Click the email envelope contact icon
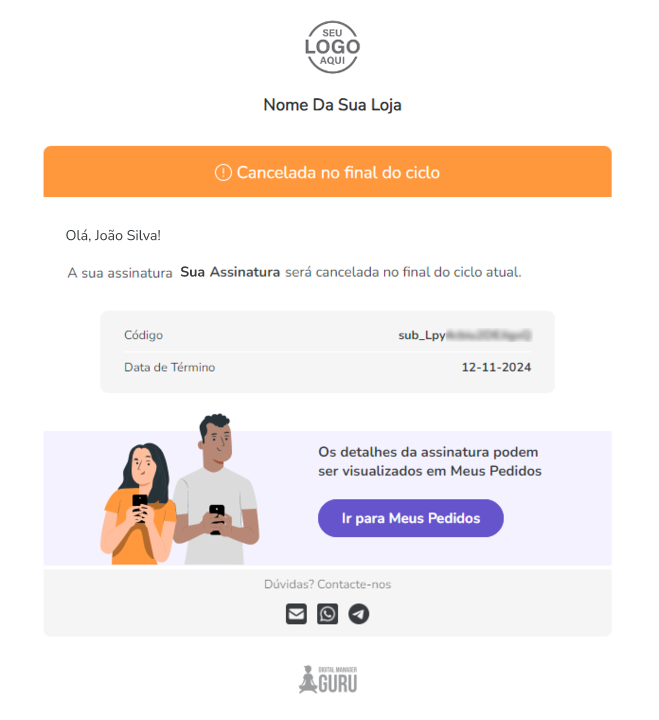Screen dimensions: 659x720 click(x=296, y=614)
